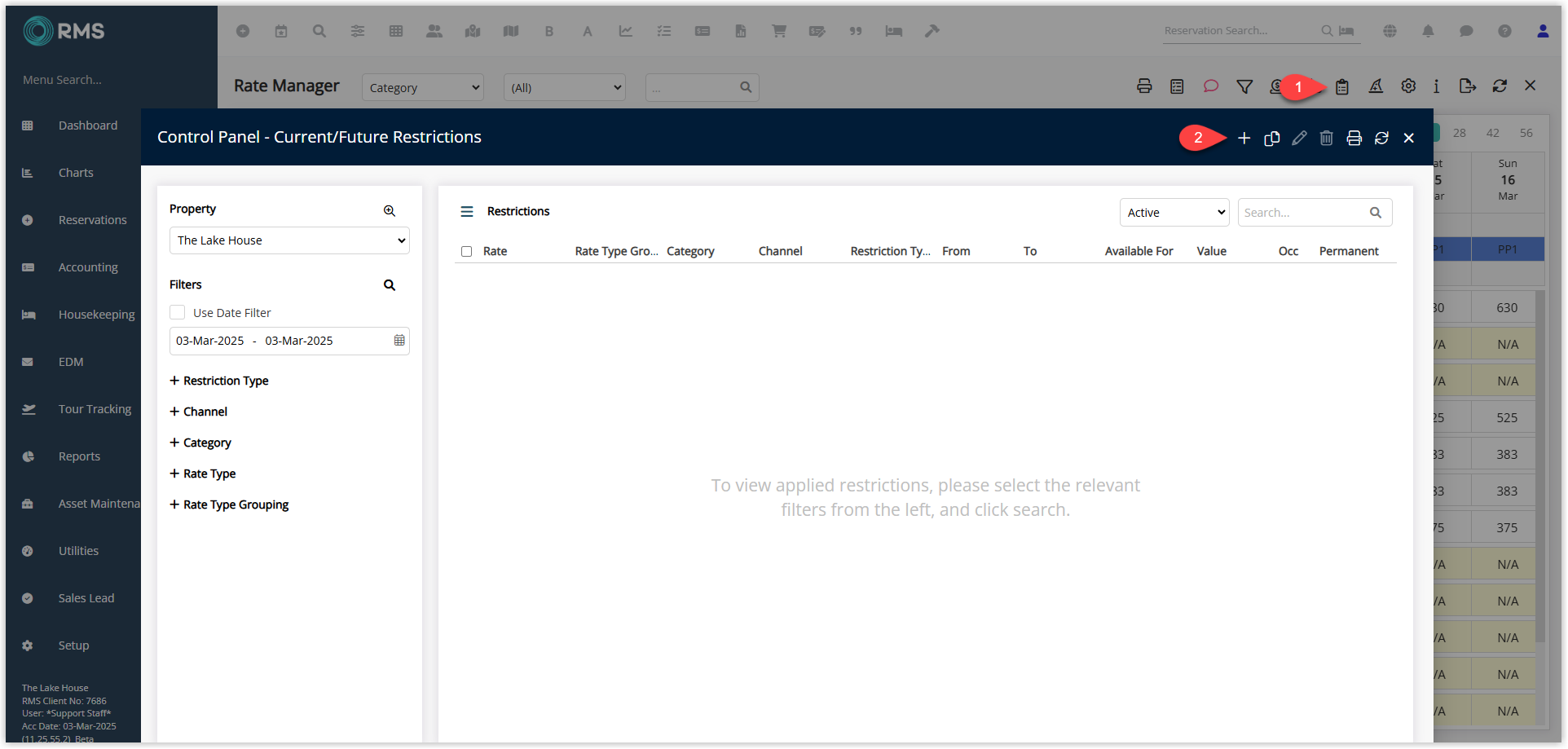This screenshot has width=1568, height=749.
Task: Refresh the Rate Manager chart
Action: coord(1500,86)
